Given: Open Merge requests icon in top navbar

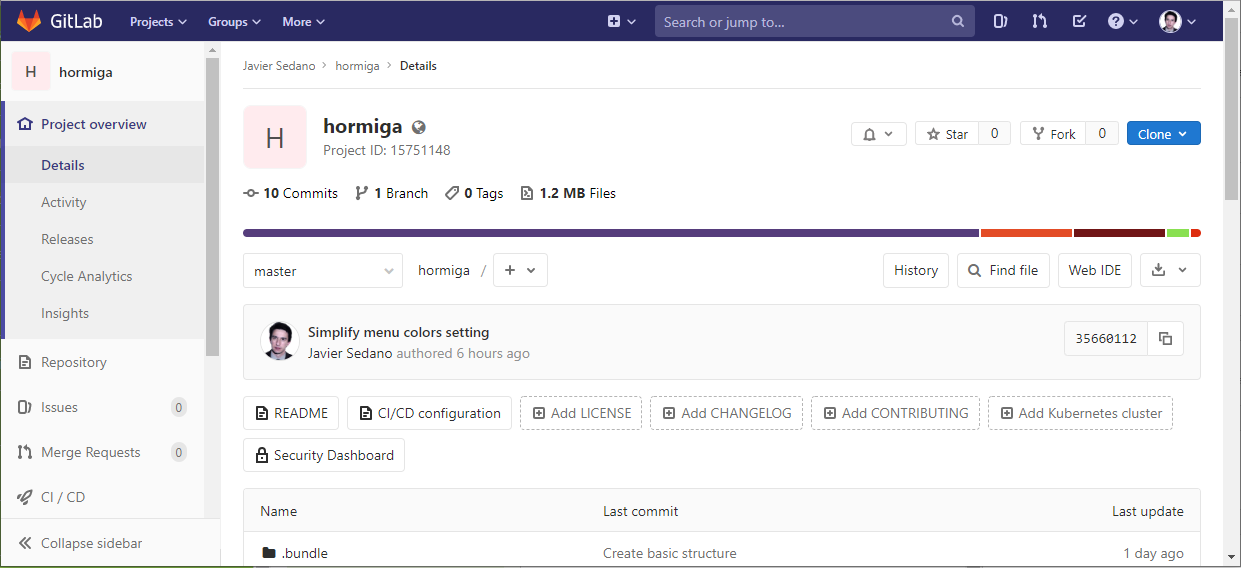Looking at the screenshot, I should (x=1040, y=21).
